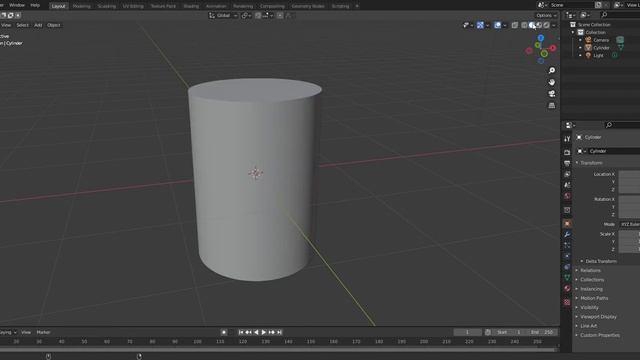
Task: Open the pivot point dropdown
Action: 246,16
